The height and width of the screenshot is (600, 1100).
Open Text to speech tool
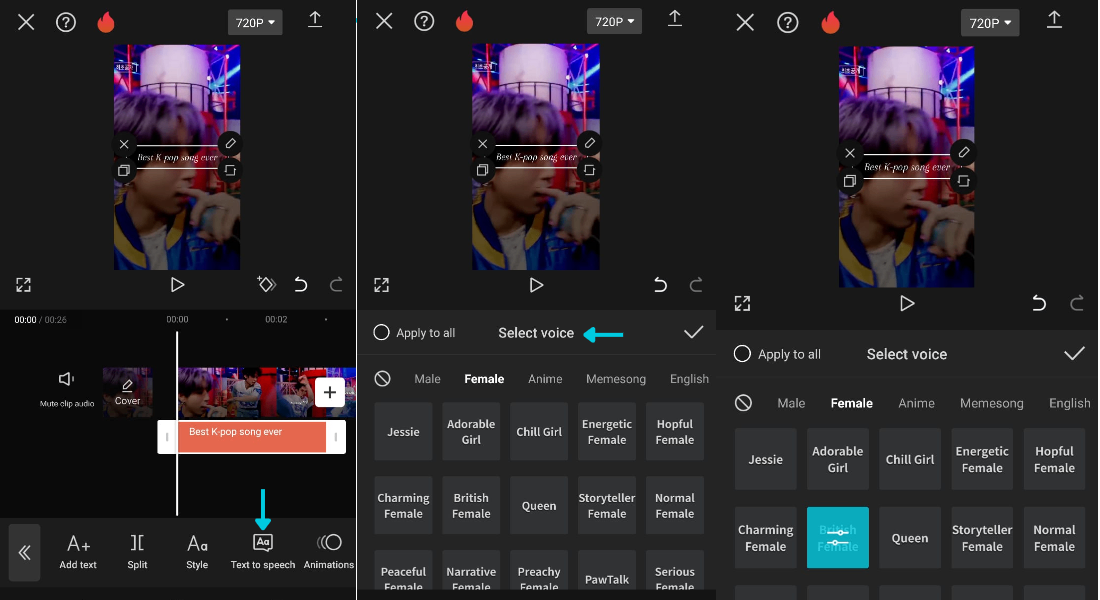pyautogui.click(x=263, y=552)
